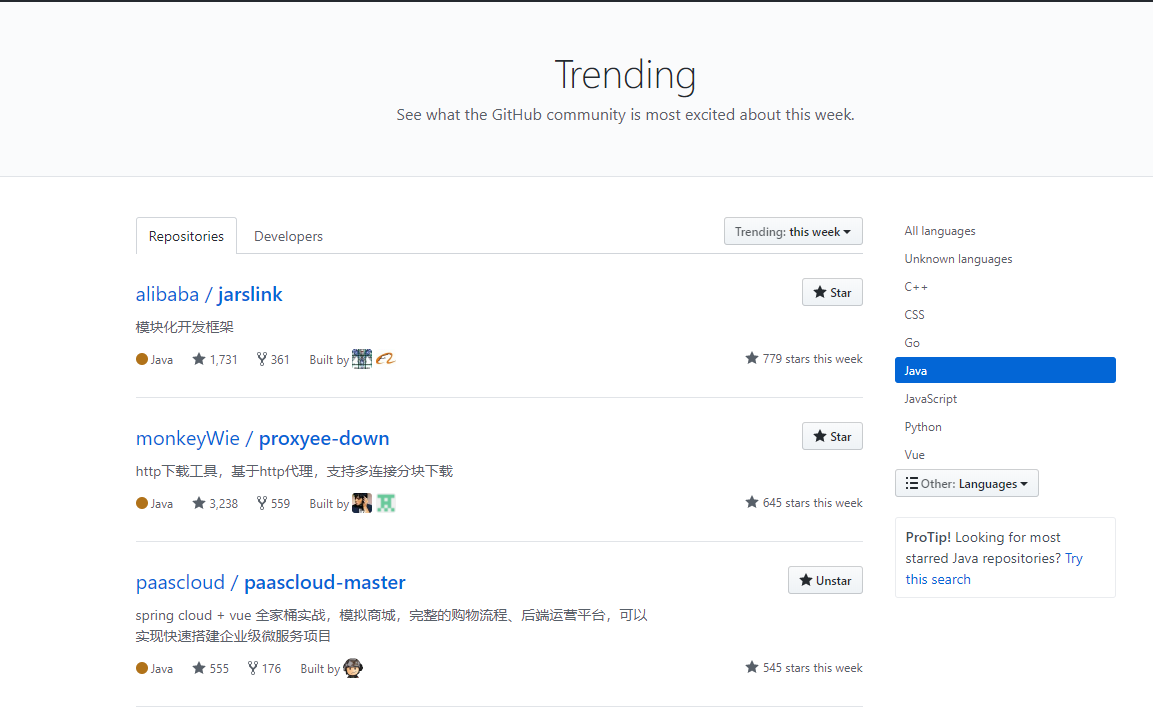View forks count 559 for proxyee-down

click(x=273, y=504)
